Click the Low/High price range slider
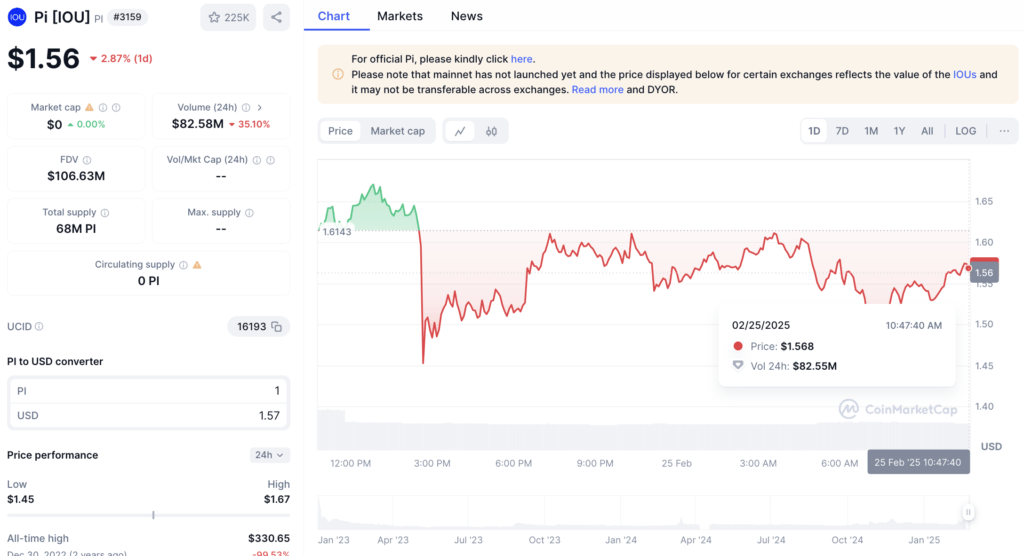The height and width of the screenshot is (556, 1024). (148, 515)
